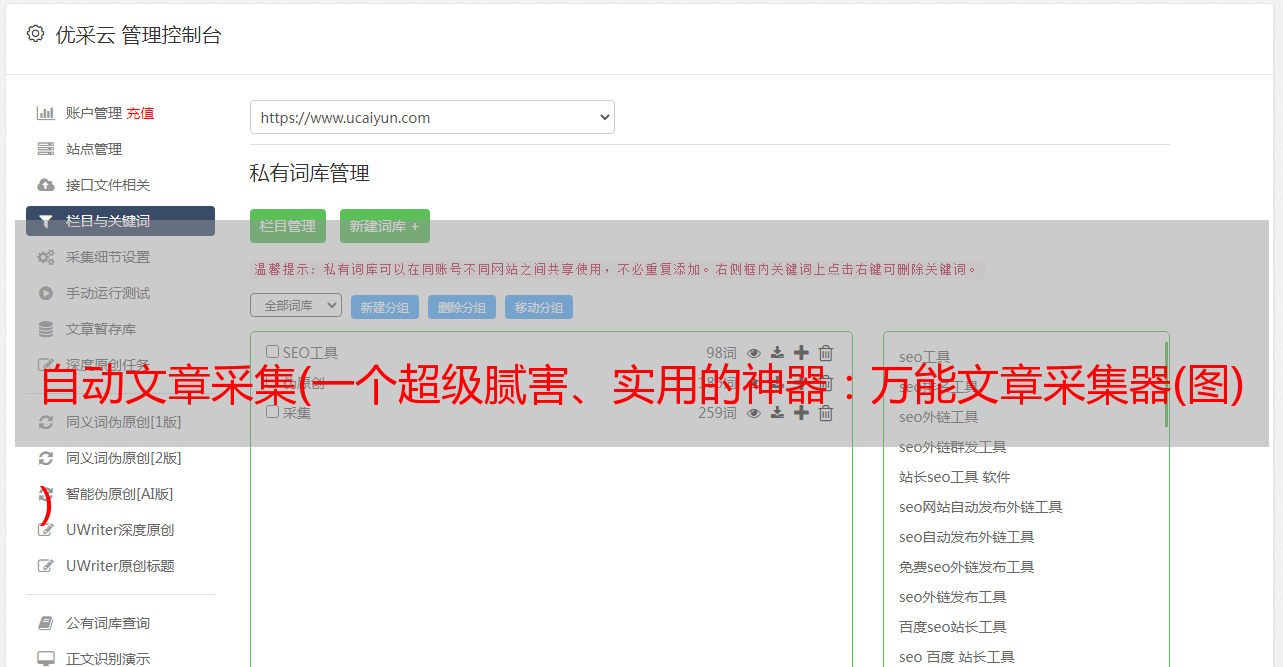This screenshot has height=667, width=1283.
Task: Click the red 充值 recharge link
Action: [x=140, y=113]
